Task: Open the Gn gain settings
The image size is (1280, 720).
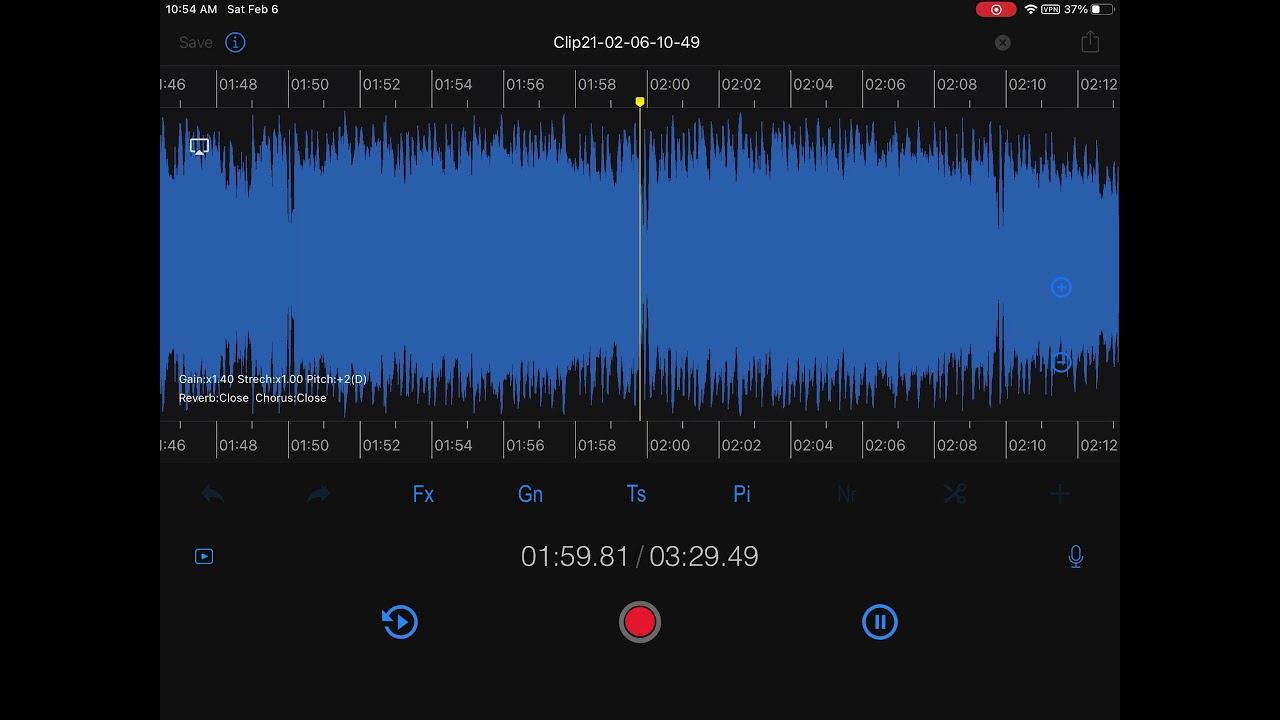Action: (530, 494)
